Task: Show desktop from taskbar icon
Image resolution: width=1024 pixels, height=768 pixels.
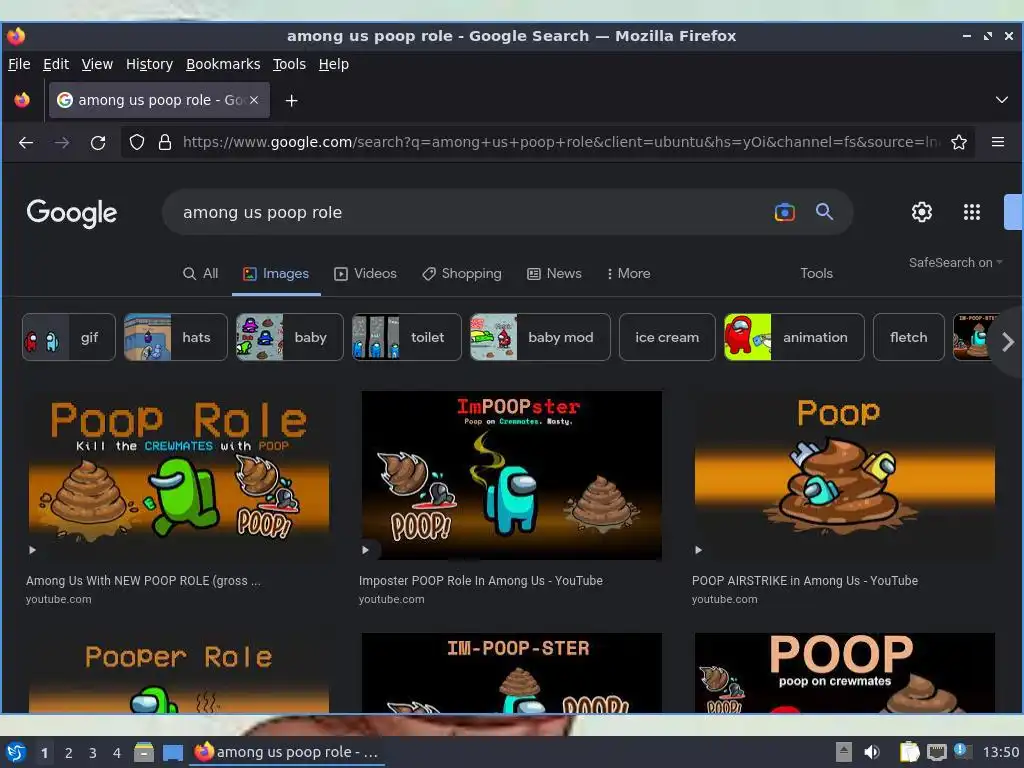Action: (172, 753)
